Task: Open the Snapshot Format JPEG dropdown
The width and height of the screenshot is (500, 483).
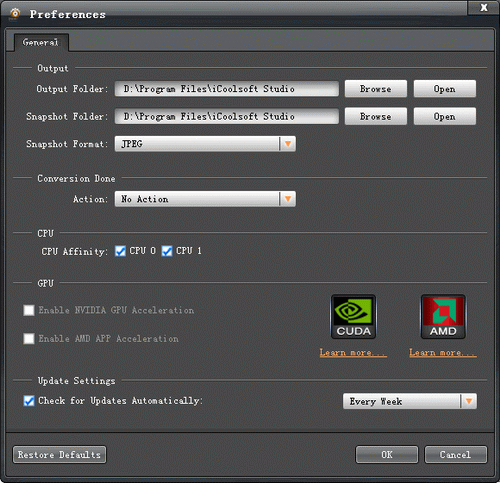Action: pos(205,144)
